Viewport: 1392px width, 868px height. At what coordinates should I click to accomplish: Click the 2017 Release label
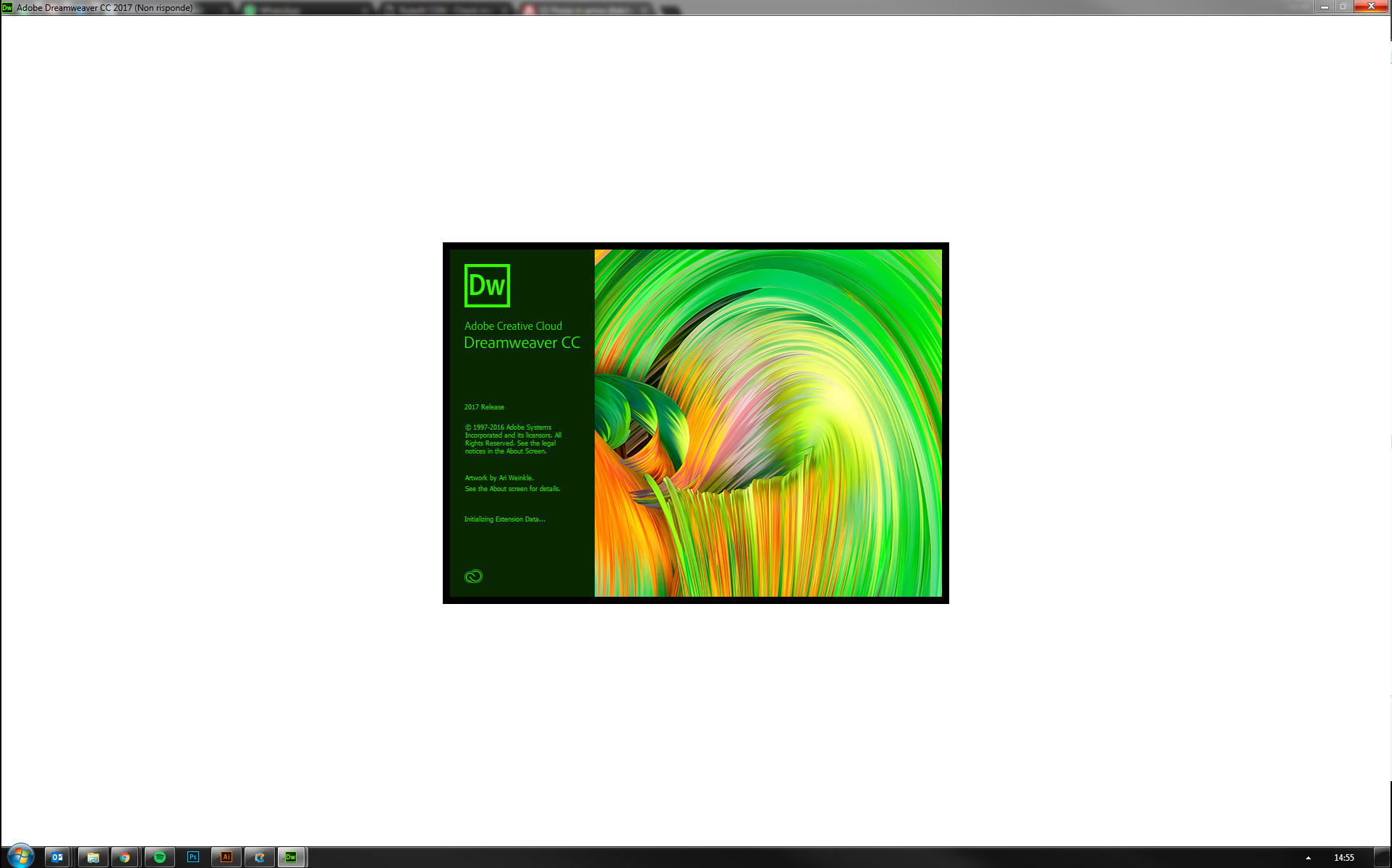[483, 407]
